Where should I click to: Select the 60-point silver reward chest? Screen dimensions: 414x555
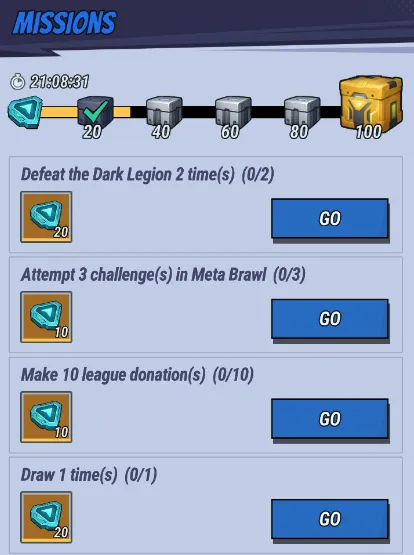[x=233, y=112]
